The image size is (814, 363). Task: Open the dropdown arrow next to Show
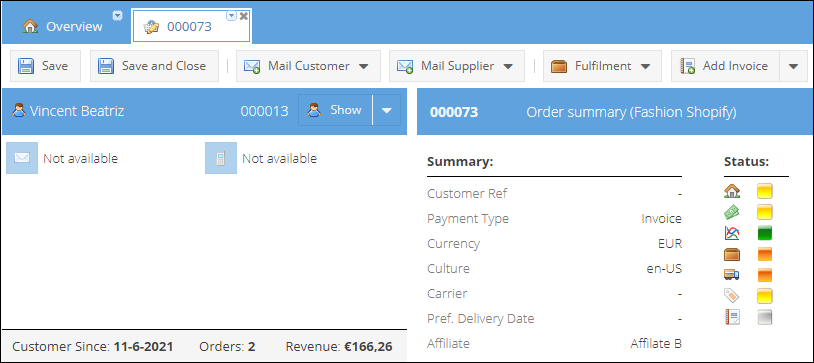click(x=387, y=110)
